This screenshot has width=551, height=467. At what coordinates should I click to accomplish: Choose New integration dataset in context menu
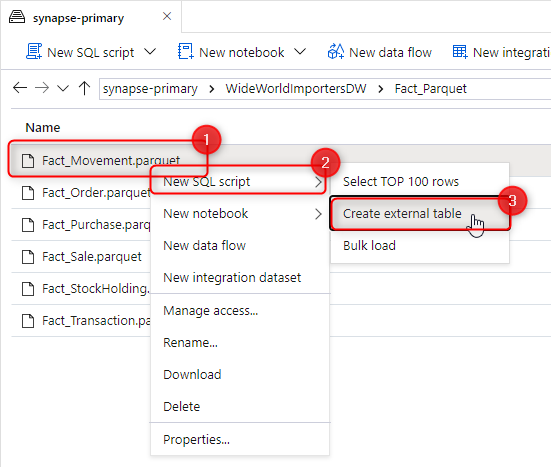tap(240, 278)
